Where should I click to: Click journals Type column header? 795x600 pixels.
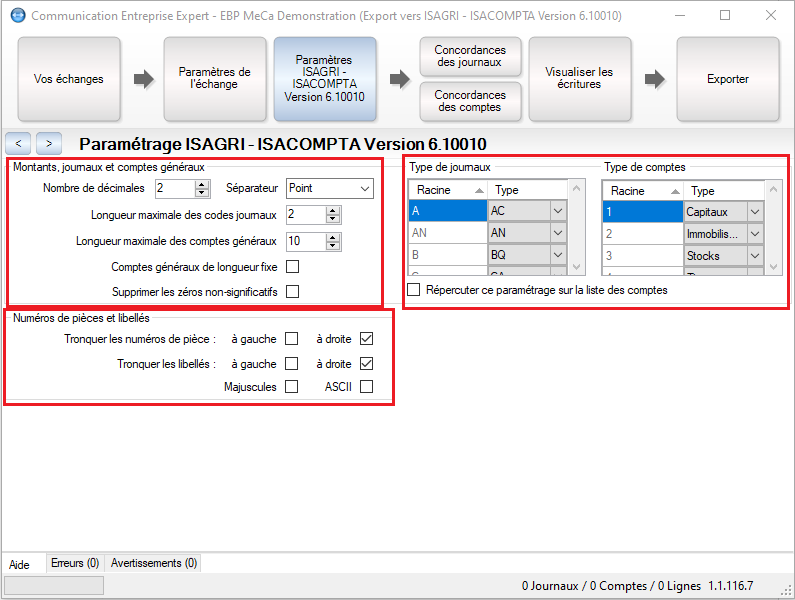pyautogui.click(x=527, y=190)
